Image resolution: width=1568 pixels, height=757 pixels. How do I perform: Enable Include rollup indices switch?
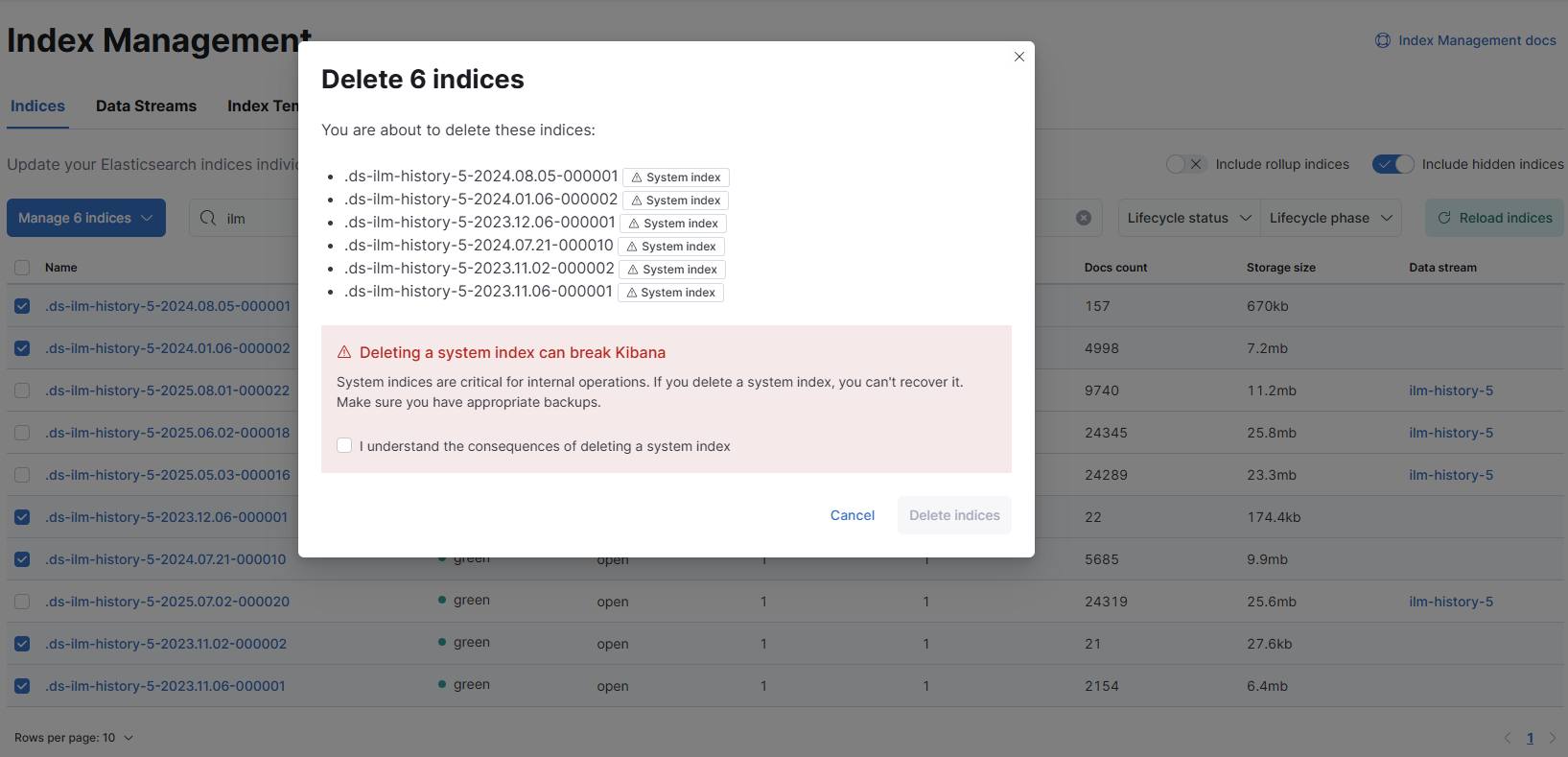(1185, 164)
